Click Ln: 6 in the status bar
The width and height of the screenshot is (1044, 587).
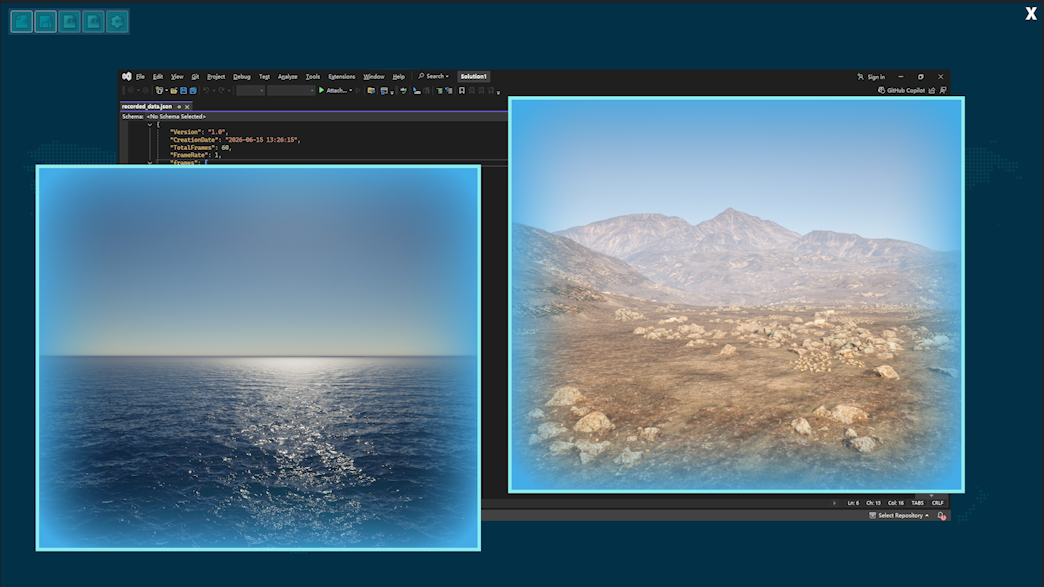click(x=853, y=503)
